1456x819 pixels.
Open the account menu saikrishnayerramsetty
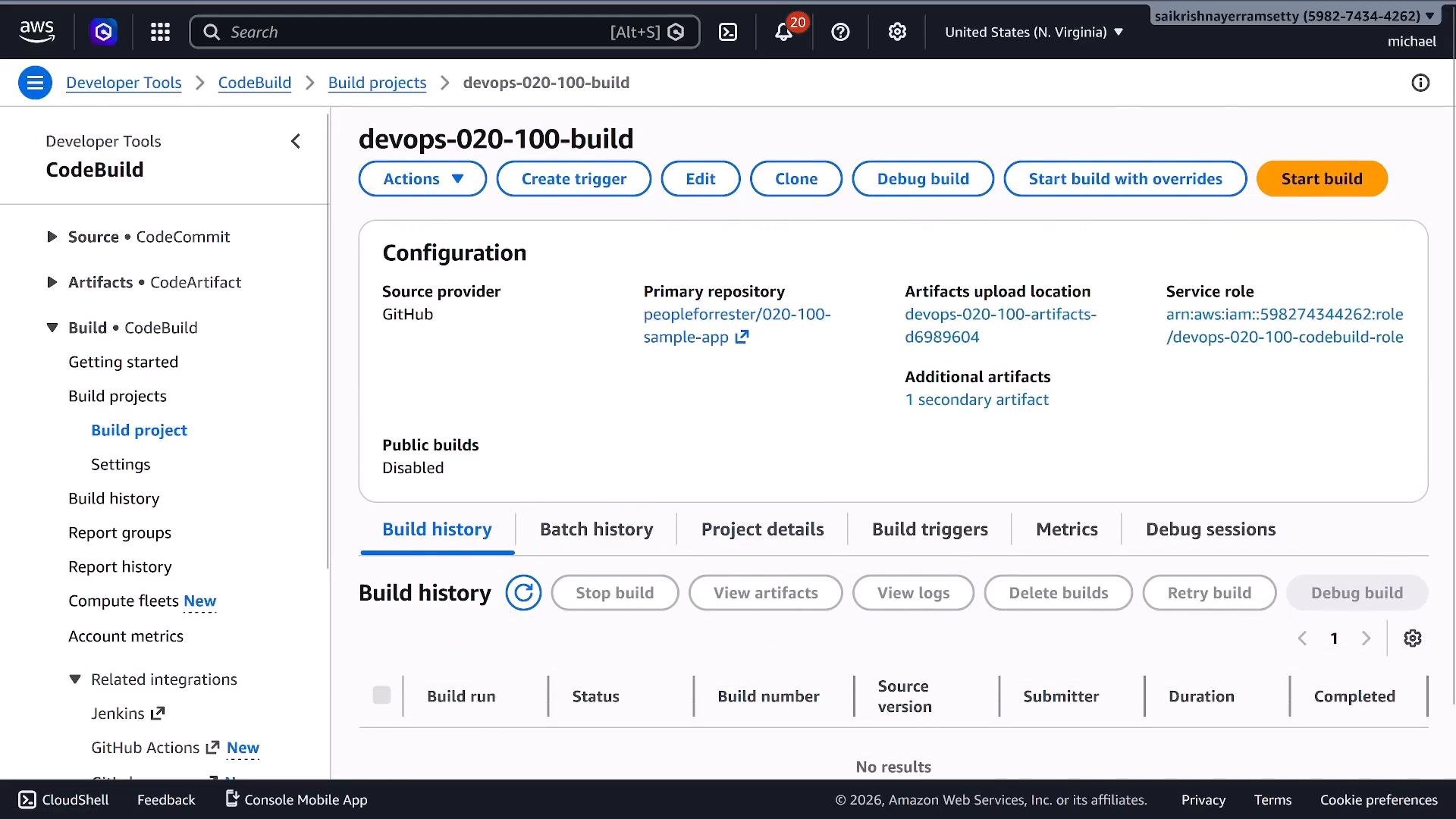click(x=1294, y=16)
